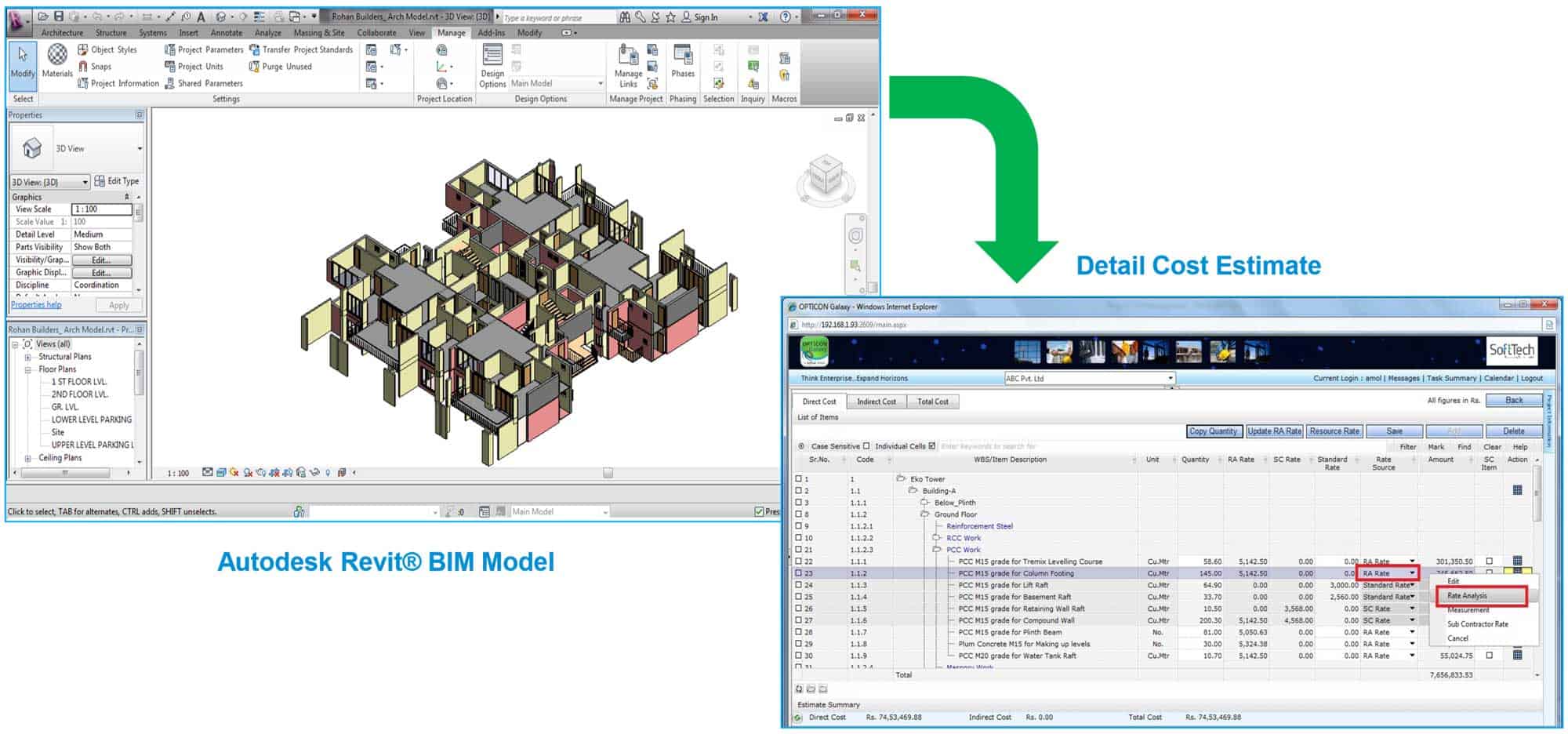Choose Rate Analysis from the context menu
1568x734 pixels.
point(1482,596)
